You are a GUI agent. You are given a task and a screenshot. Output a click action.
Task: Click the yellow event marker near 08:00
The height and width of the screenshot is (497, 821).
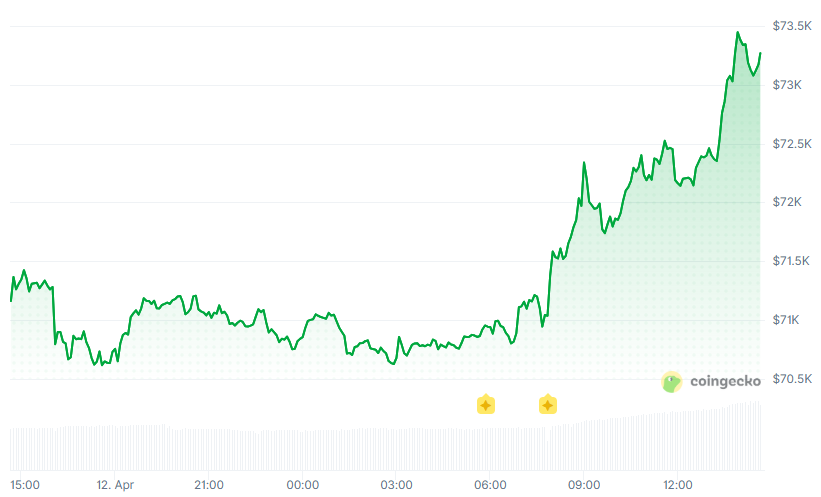(x=548, y=405)
